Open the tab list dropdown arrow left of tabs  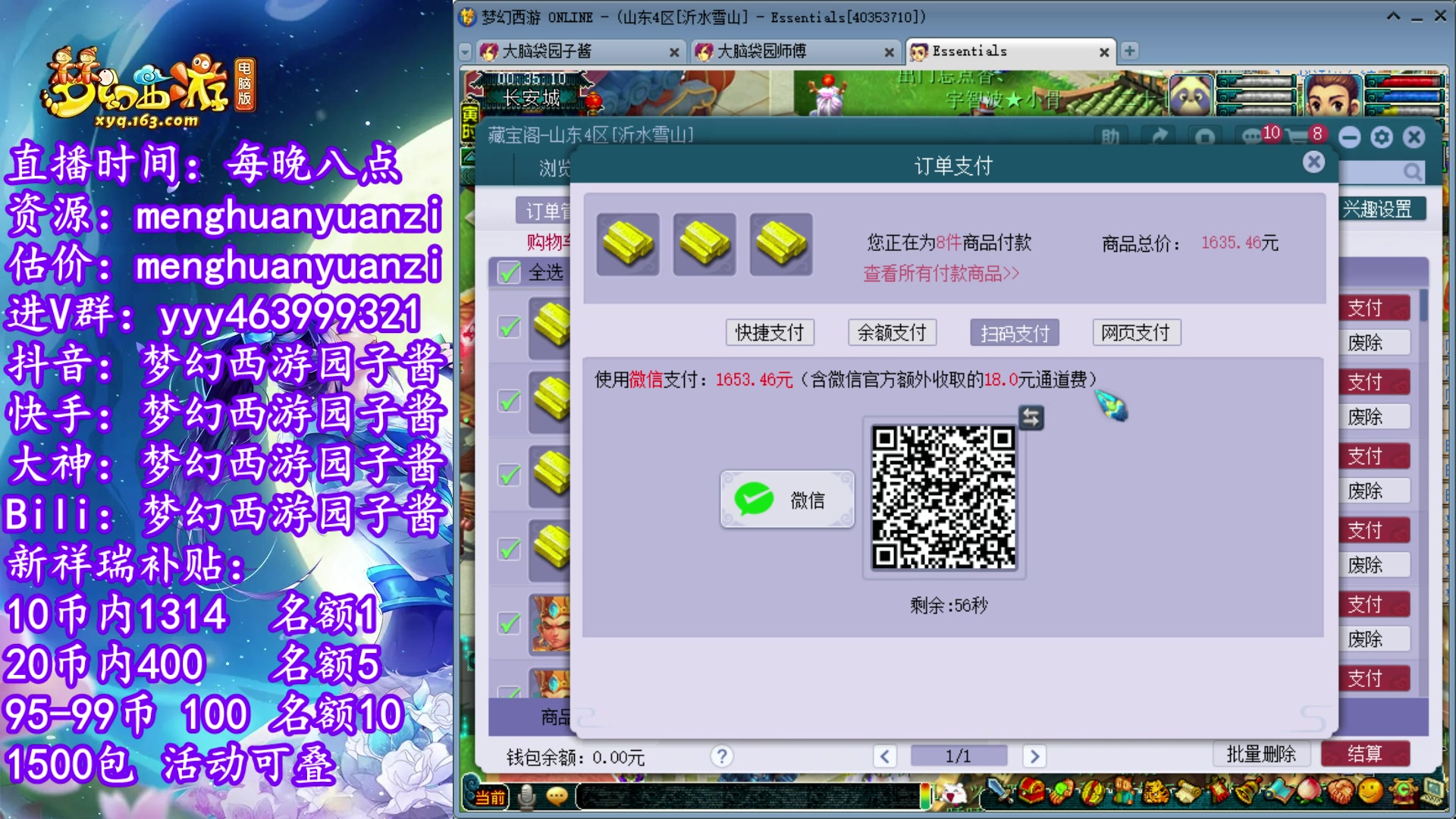coord(465,52)
